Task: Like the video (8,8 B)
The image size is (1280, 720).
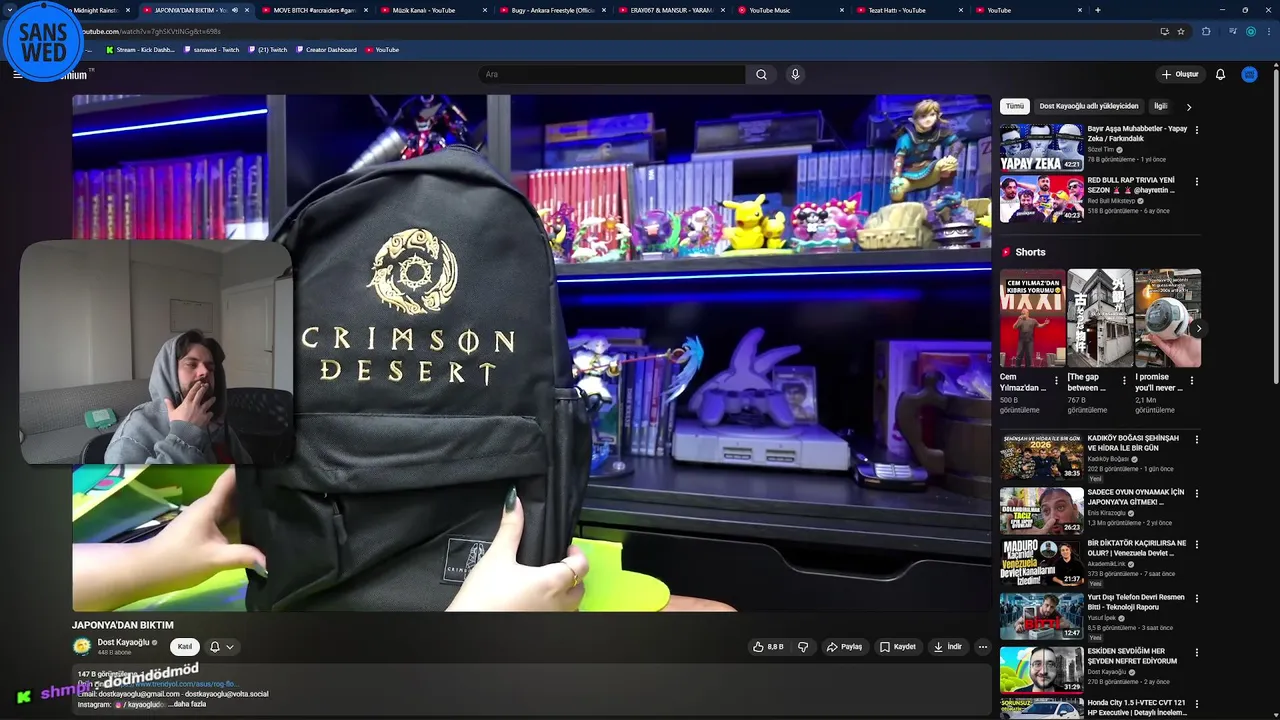Action: click(768, 647)
